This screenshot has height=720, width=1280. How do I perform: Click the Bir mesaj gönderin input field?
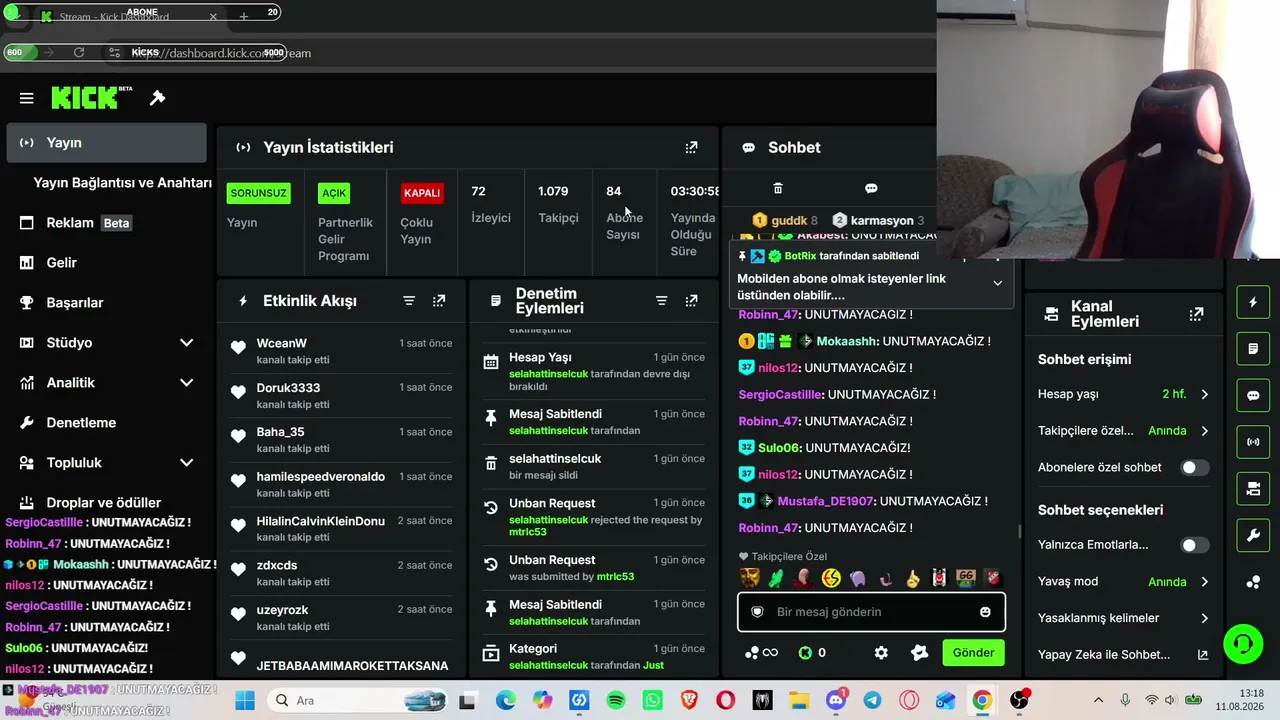871,612
